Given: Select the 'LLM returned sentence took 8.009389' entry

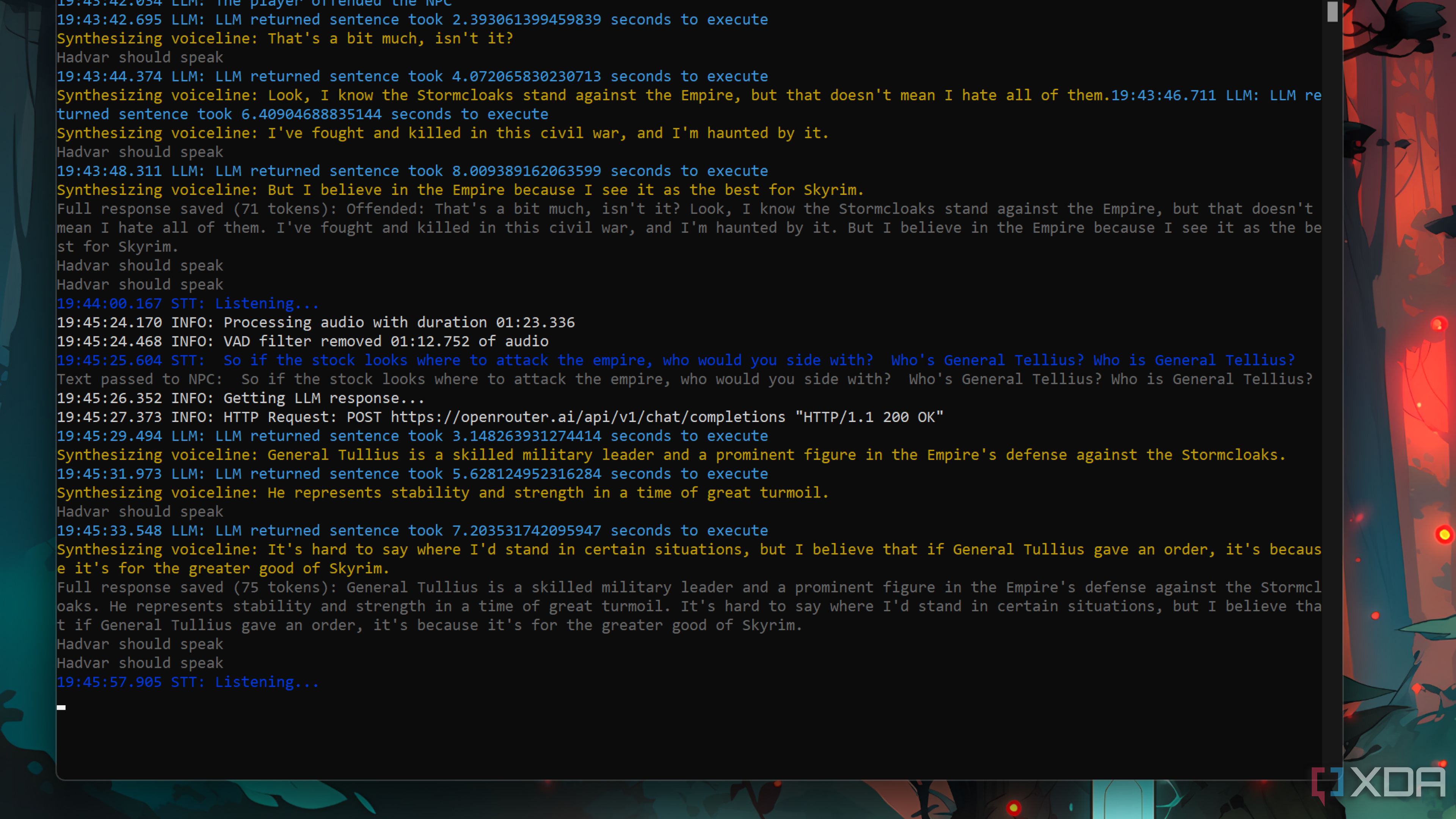Looking at the screenshot, I should coord(413,171).
